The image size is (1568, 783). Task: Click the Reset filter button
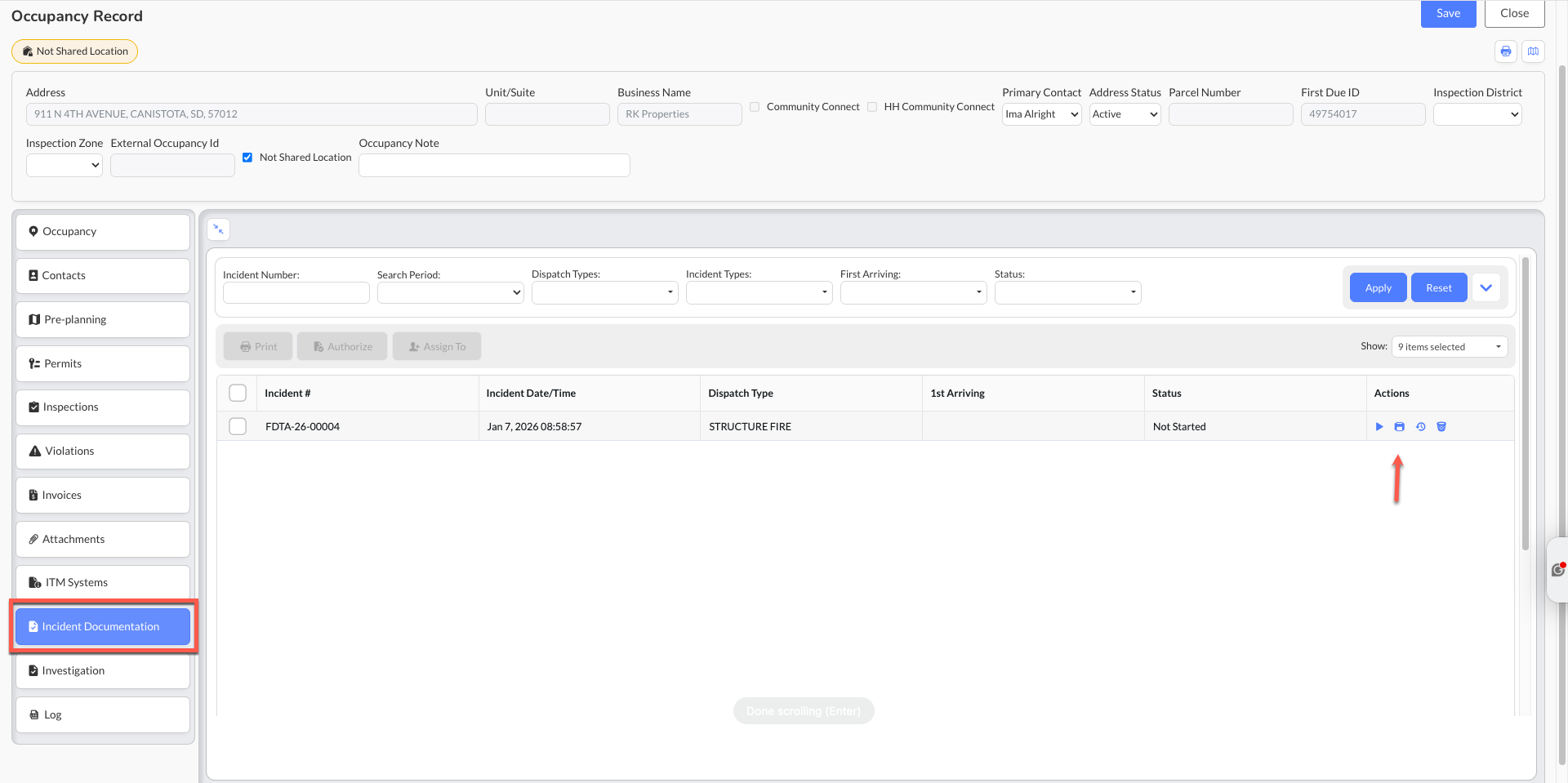[x=1438, y=287]
